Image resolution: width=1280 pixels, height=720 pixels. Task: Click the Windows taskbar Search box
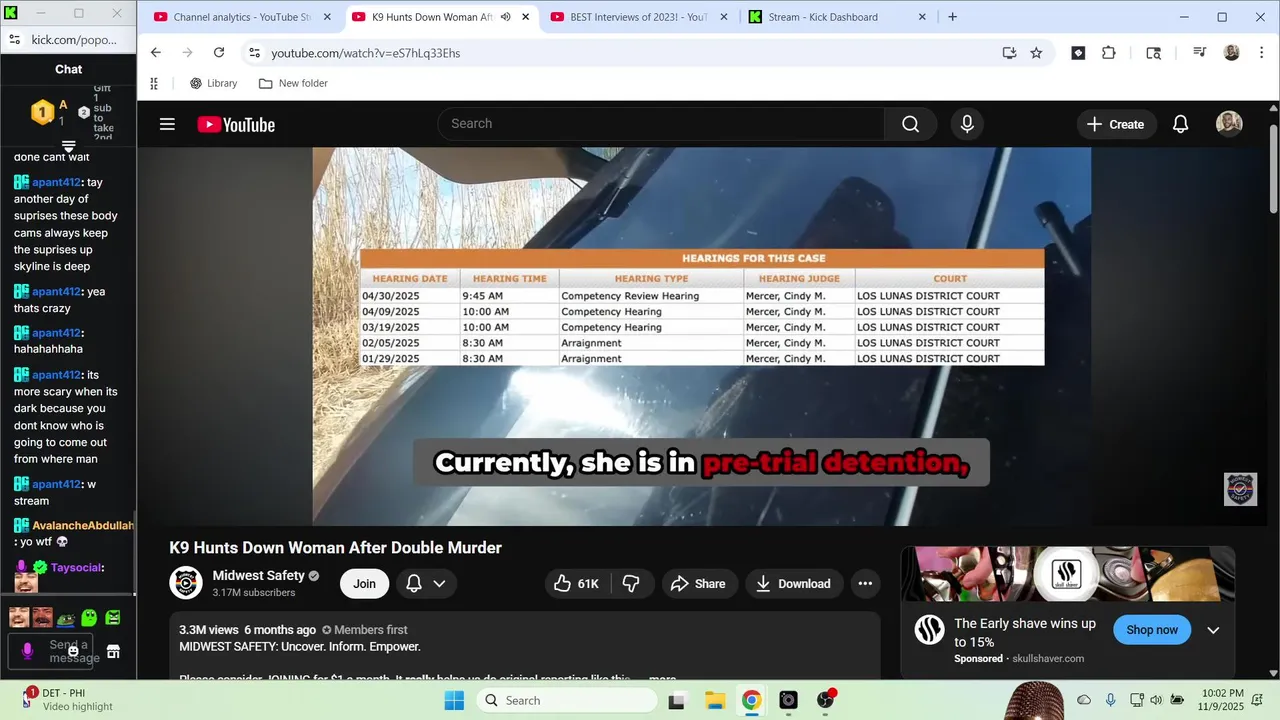[x=567, y=700]
